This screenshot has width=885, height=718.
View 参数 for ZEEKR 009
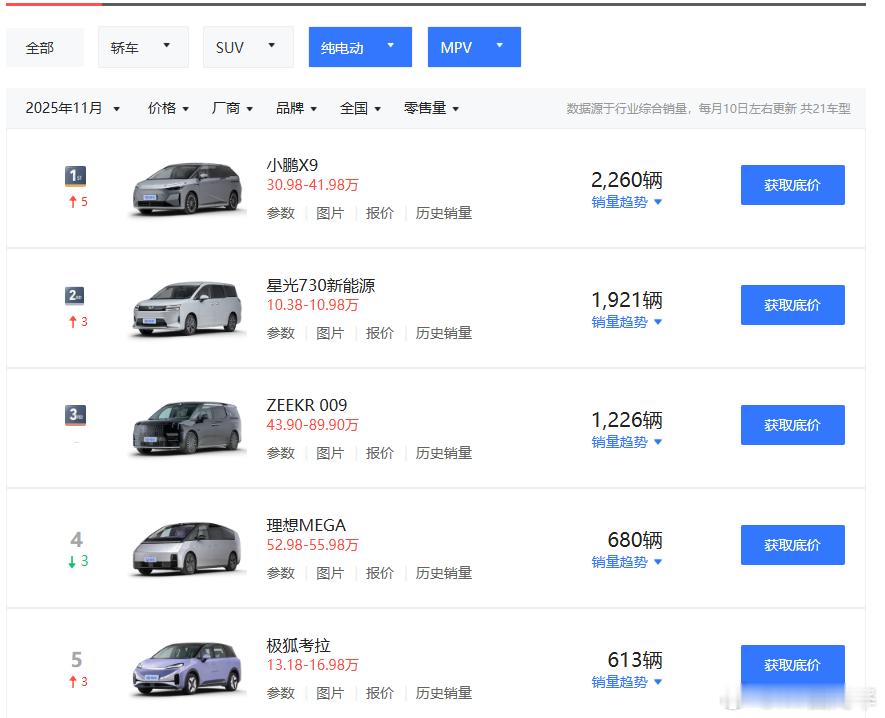(281, 453)
